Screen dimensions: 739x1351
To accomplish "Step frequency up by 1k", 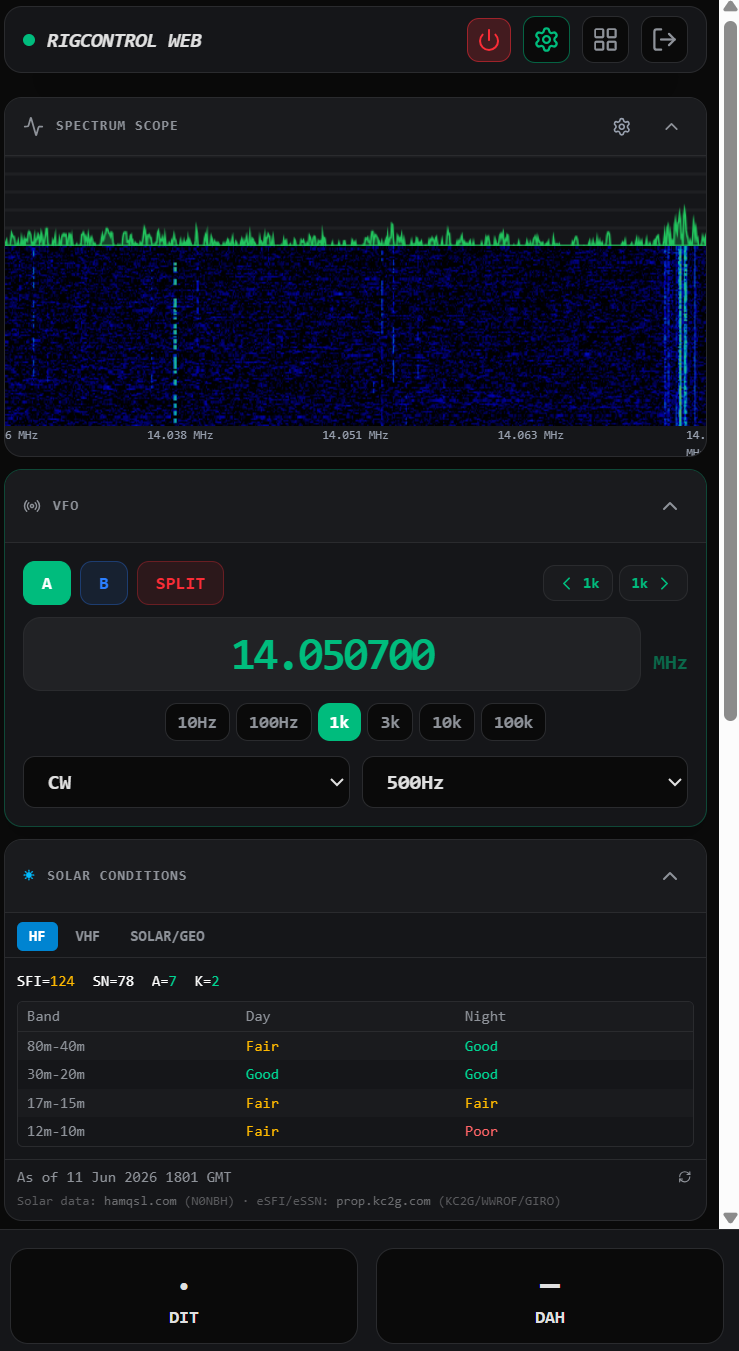I will (653, 583).
